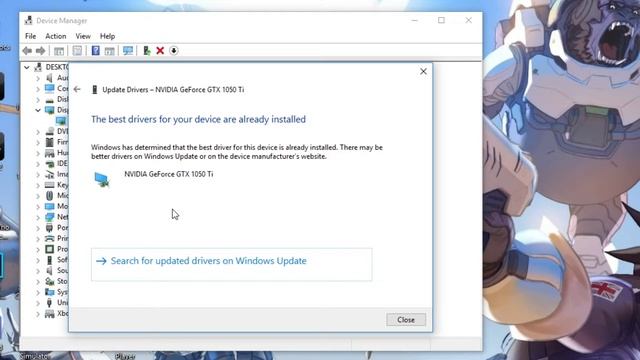Expand the Sound controllers category
This screenshot has height=360, width=640.
click(38, 271)
